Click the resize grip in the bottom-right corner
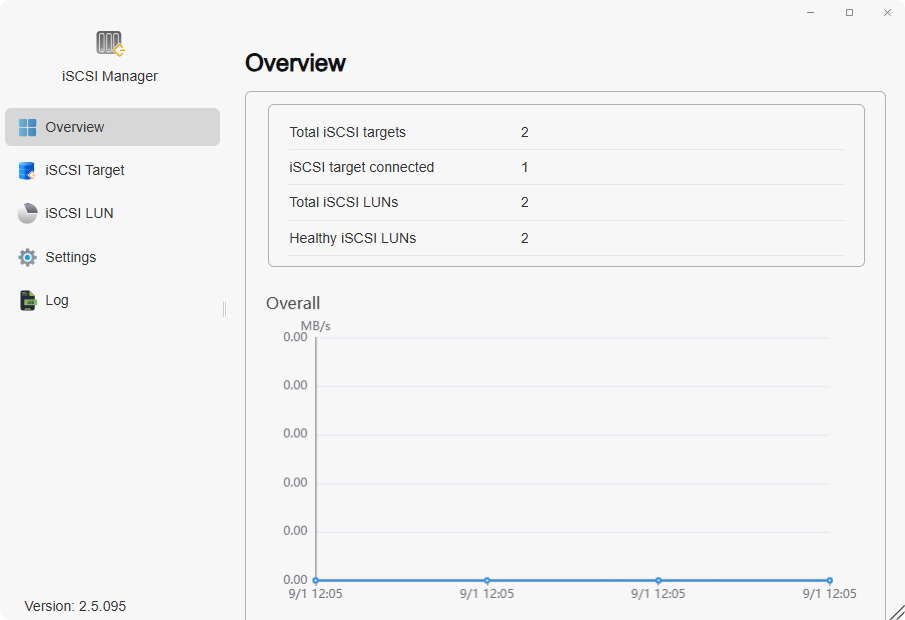This screenshot has width=905, height=620. pos(895,611)
